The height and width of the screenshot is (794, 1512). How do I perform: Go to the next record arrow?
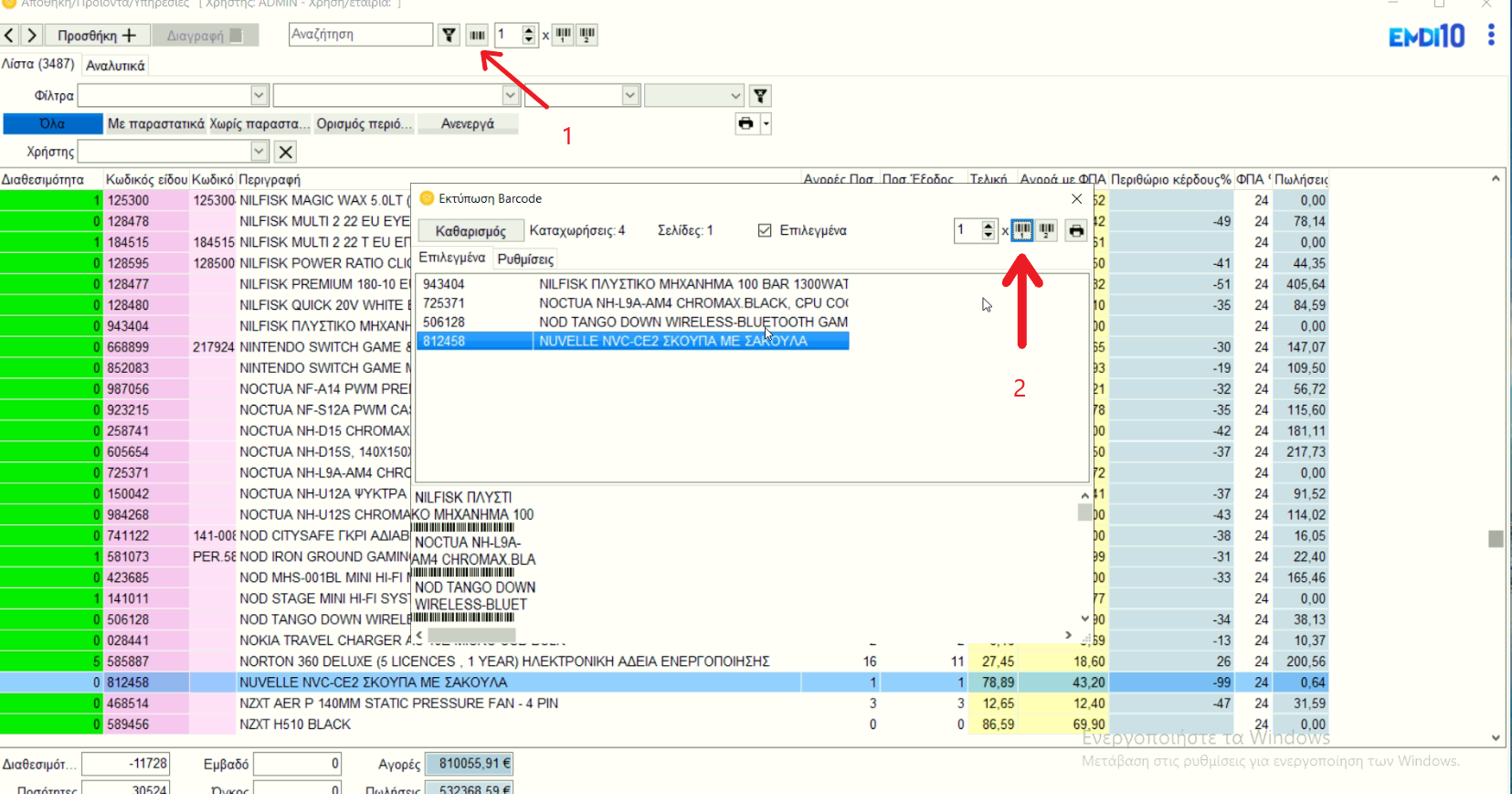[31, 36]
